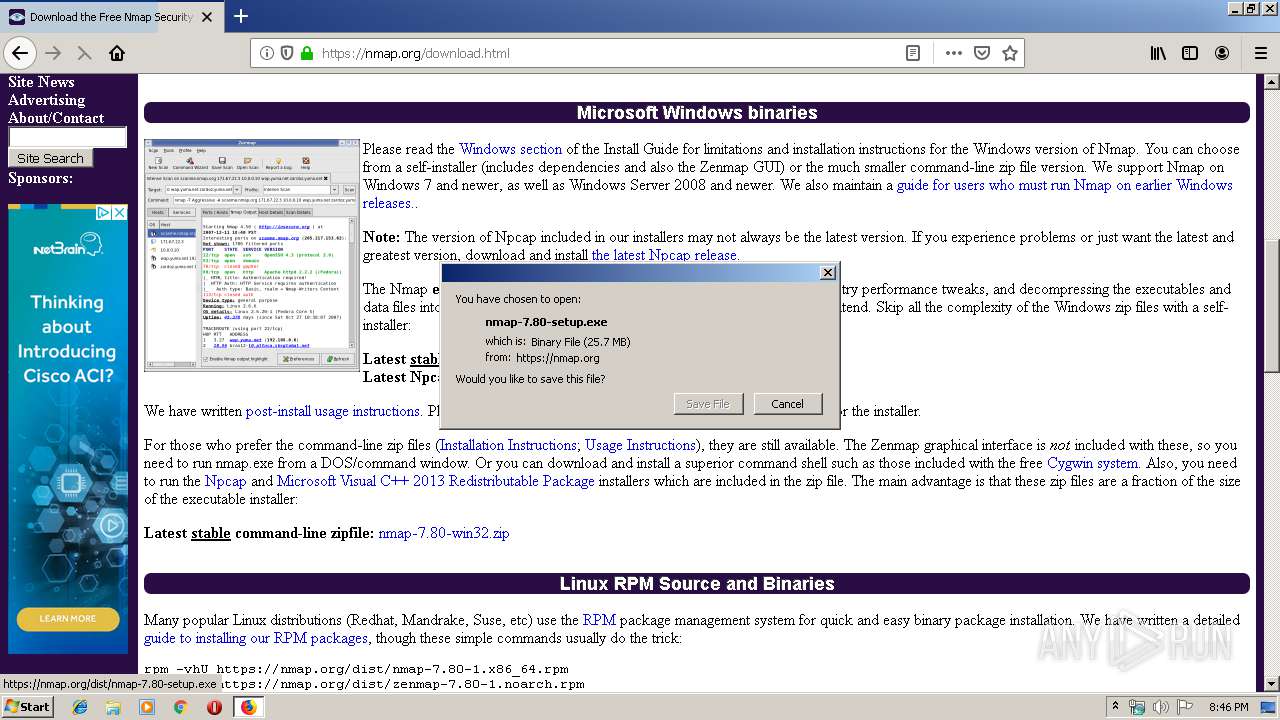Show hidden tray icons arrow
This screenshot has height=720, width=1280.
(x=1115, y=707)
